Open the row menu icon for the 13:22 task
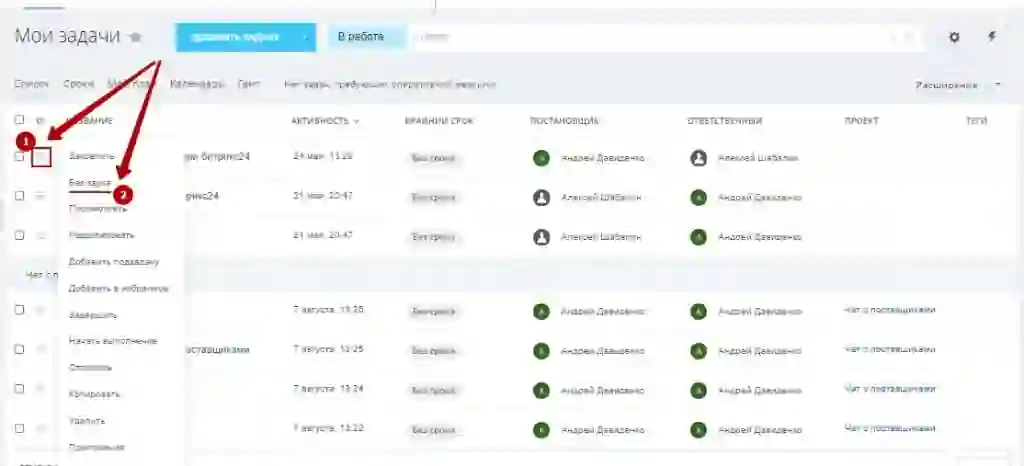This screenshot has height=466, width=1024. coord(40,429)
